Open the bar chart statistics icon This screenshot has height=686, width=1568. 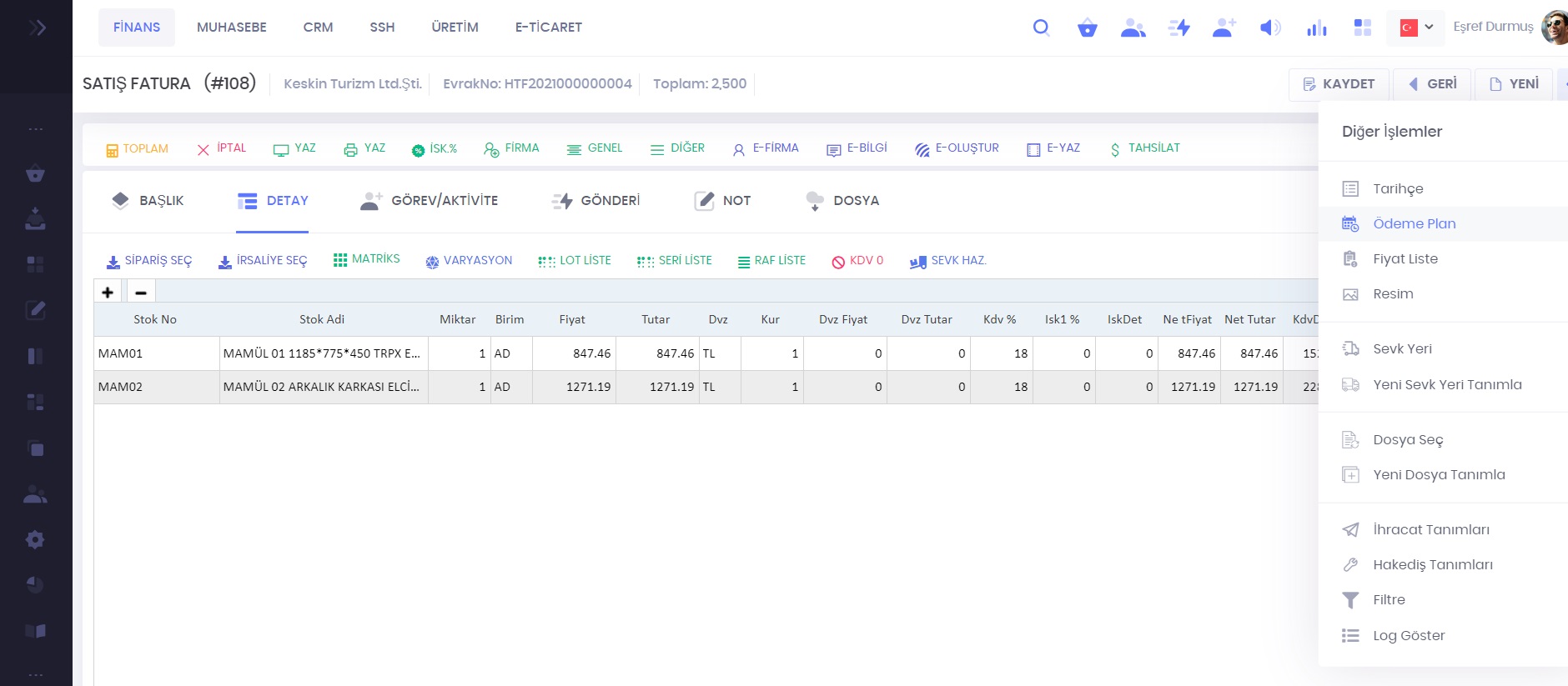1316,28
